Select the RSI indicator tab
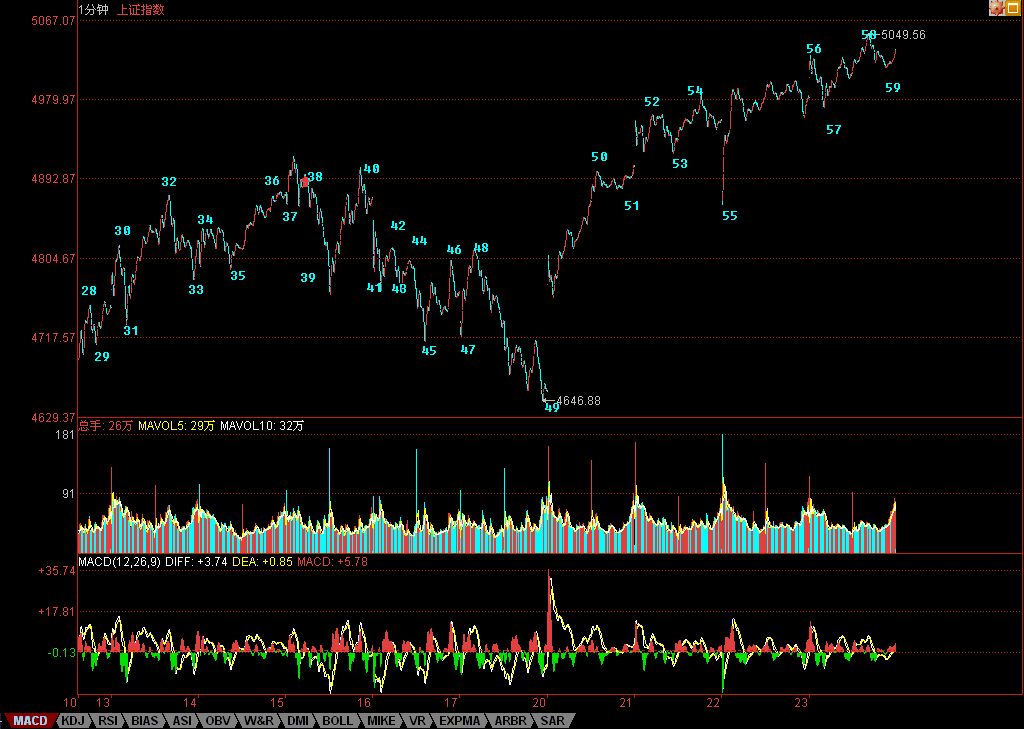Image resolution: width=1024 pixels, height=729 pixels. click(108, 720)
